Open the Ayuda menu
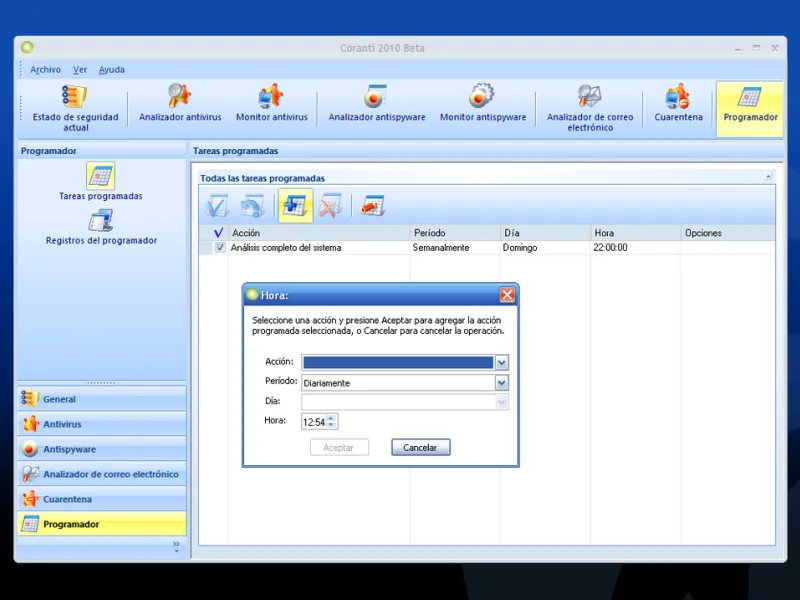This screenshot has width=800, height=600. 111,69
